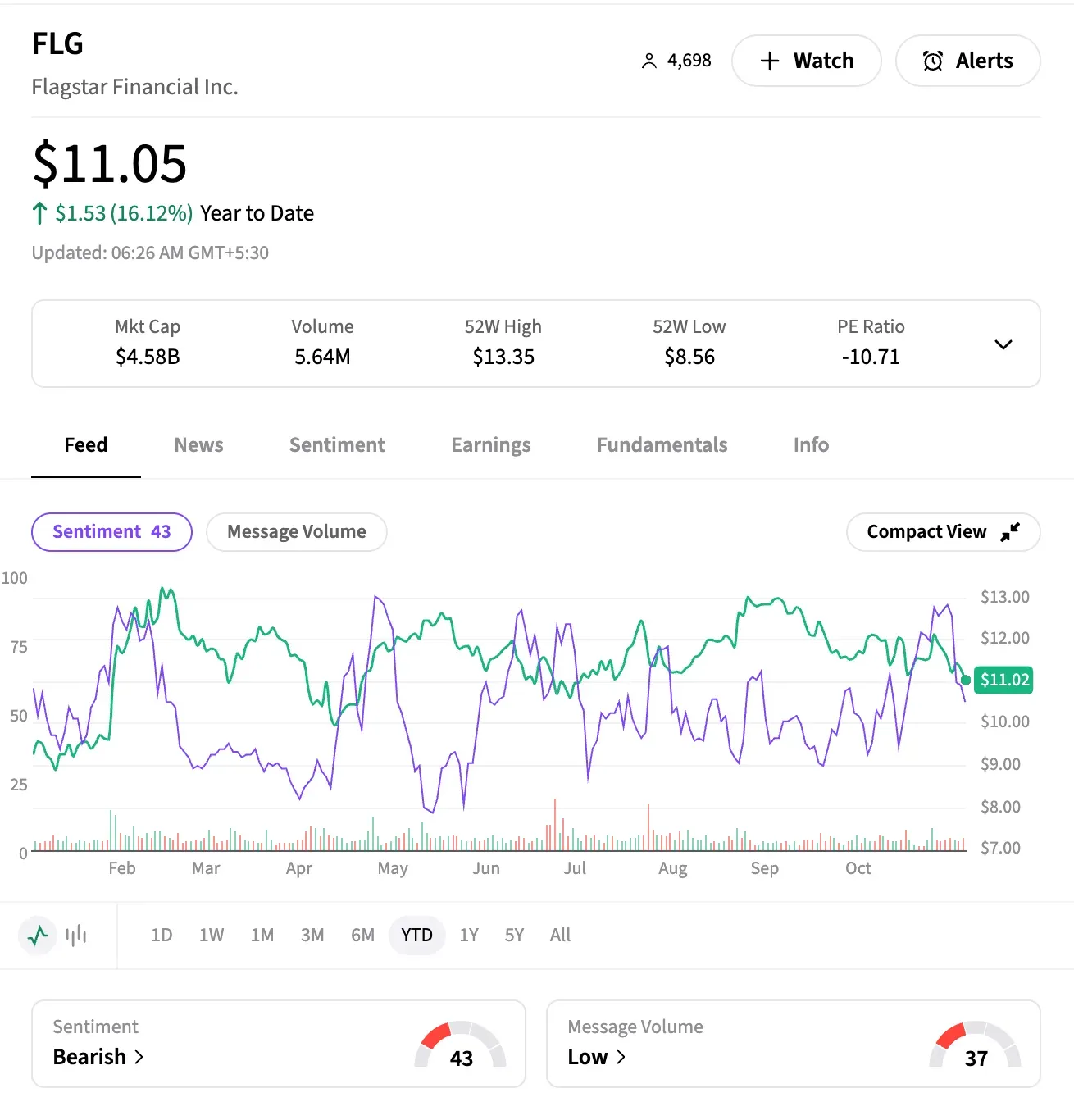1074x1120 pixels.
Task: Click the Watch button
Action: [x=807, y=61]
